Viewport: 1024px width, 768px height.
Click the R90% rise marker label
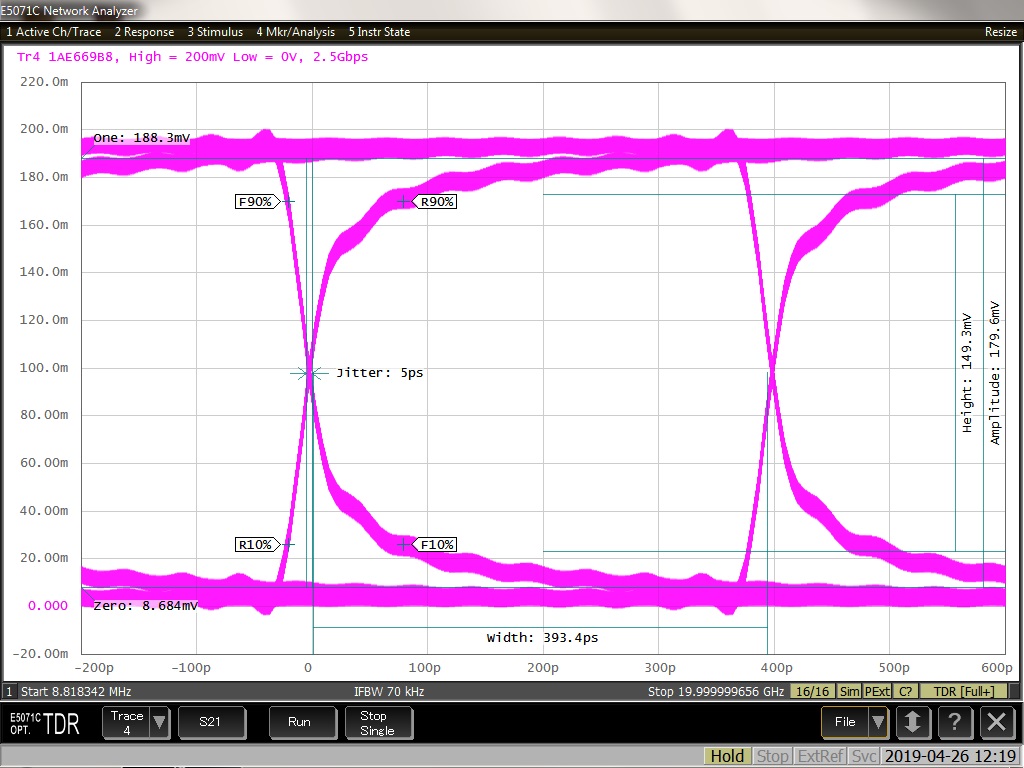tap(437, 202)
